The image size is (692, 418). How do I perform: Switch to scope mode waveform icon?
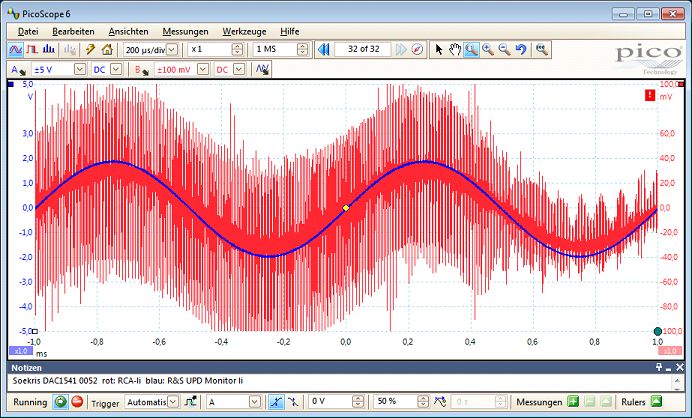[x=16, y=49]
